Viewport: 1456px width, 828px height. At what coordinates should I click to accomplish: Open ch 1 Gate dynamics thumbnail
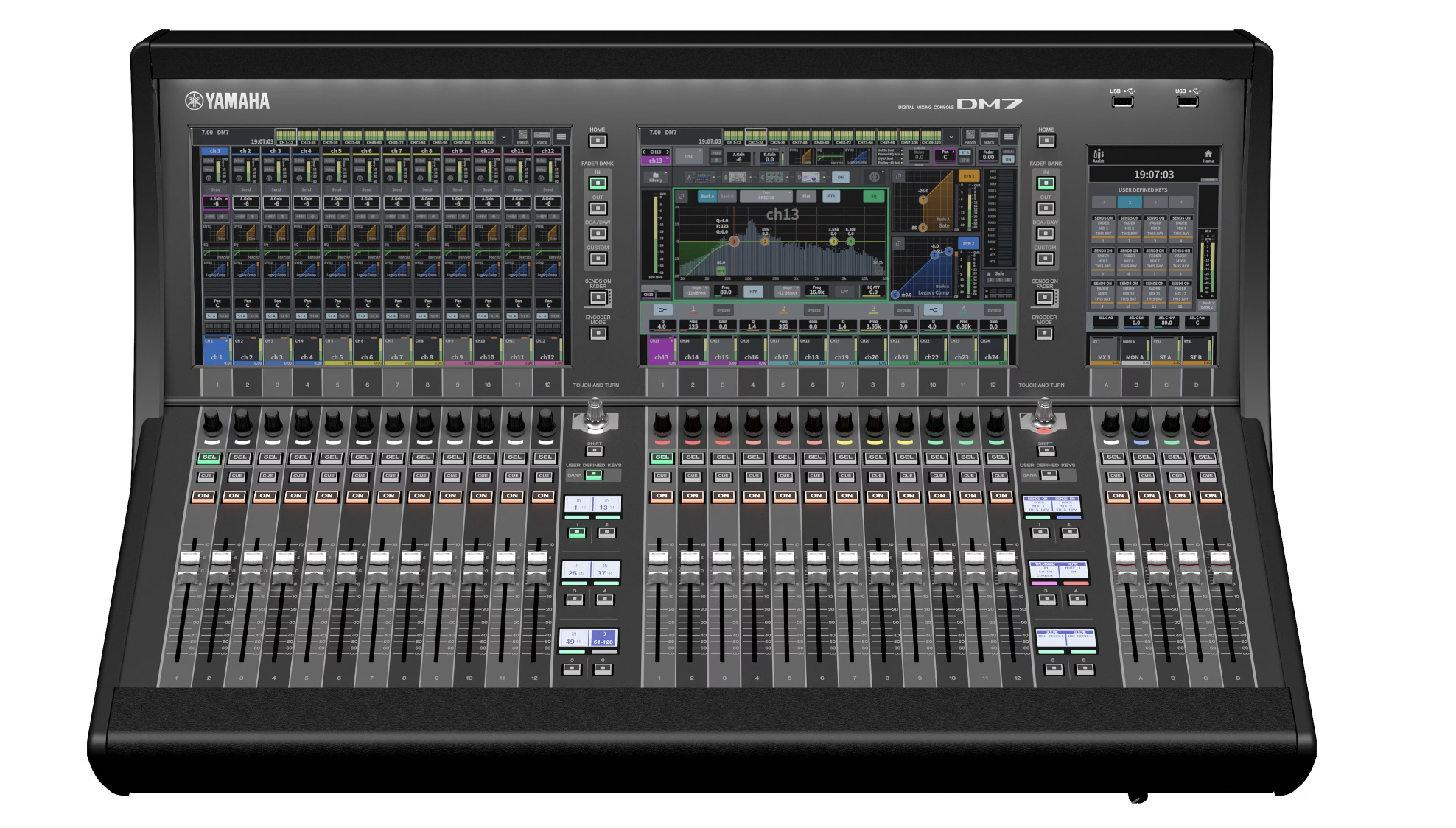tap(217, 234)
